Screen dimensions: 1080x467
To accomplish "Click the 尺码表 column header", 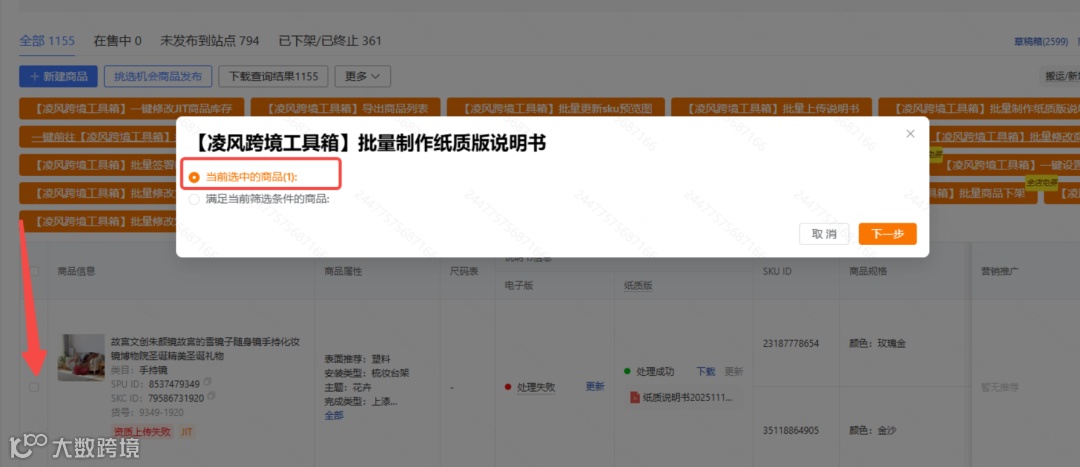I will 464,271.
